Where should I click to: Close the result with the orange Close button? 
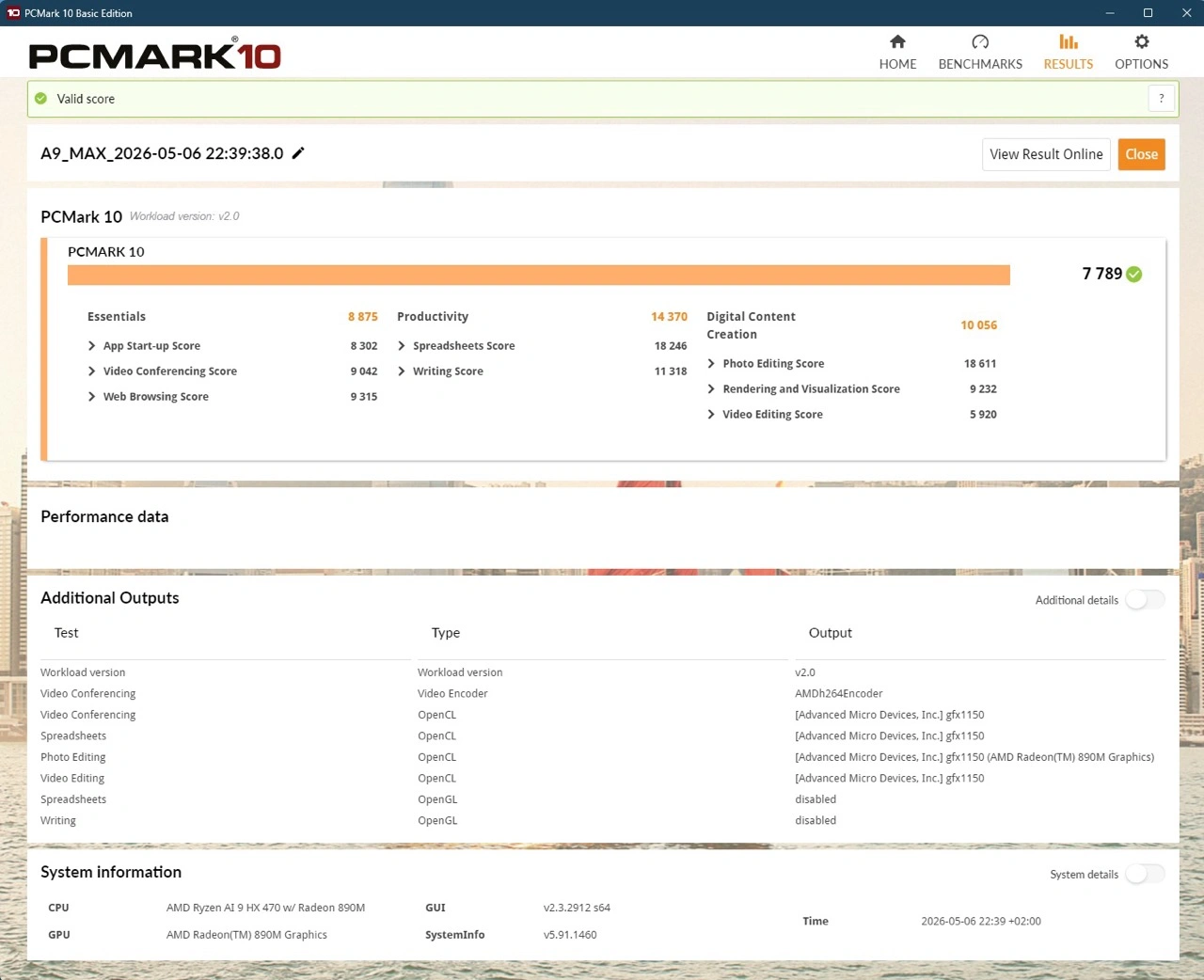click(x=1142, y=154)
